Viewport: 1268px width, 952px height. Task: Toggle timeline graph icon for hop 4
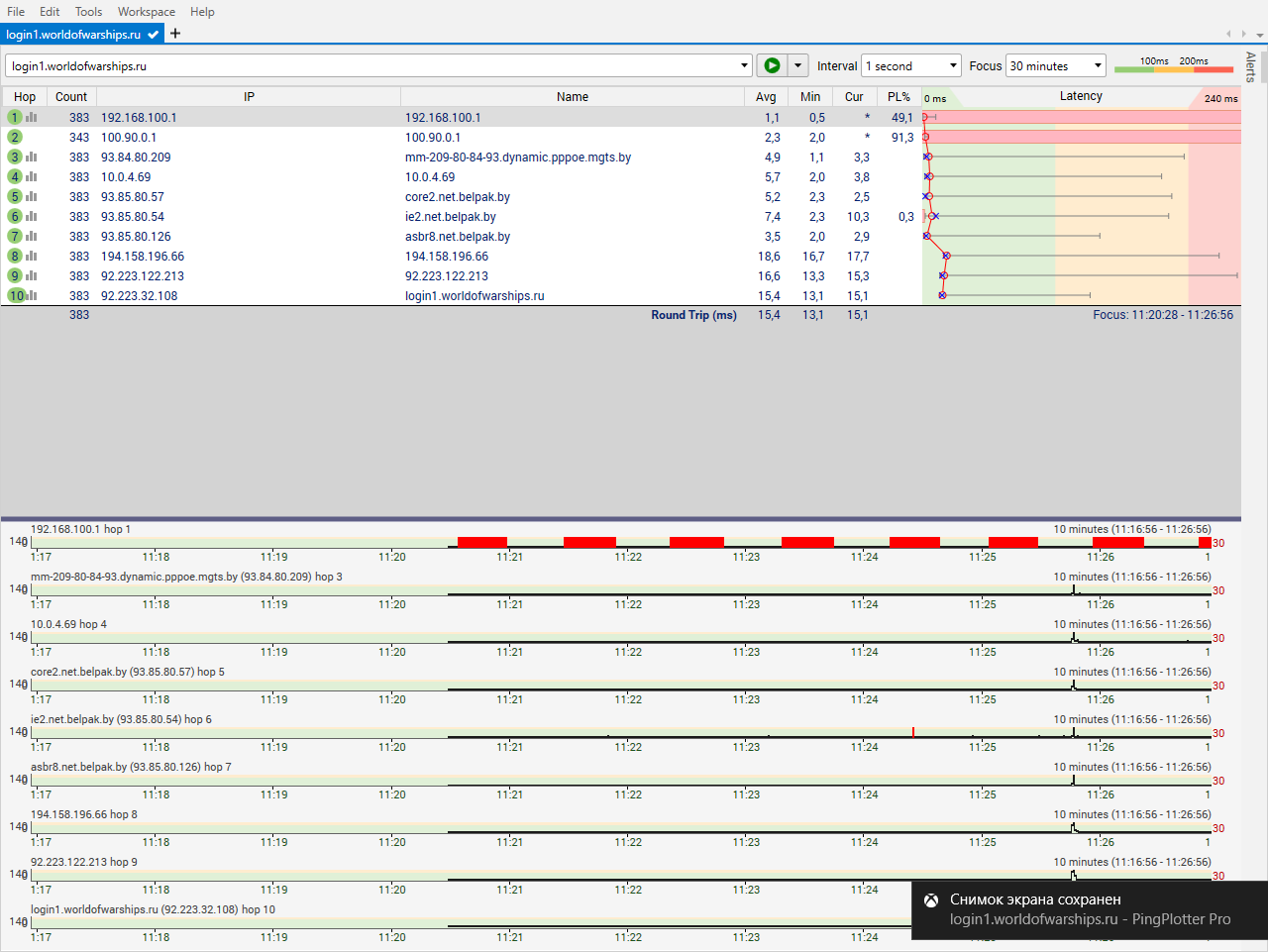pos(32,176)
